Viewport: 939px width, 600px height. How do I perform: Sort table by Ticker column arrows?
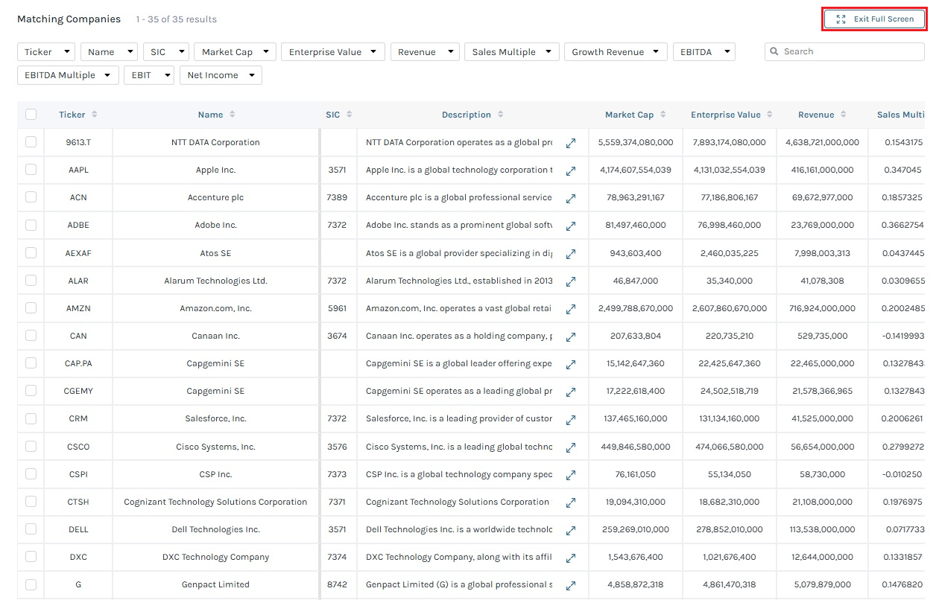click(94, 114)
